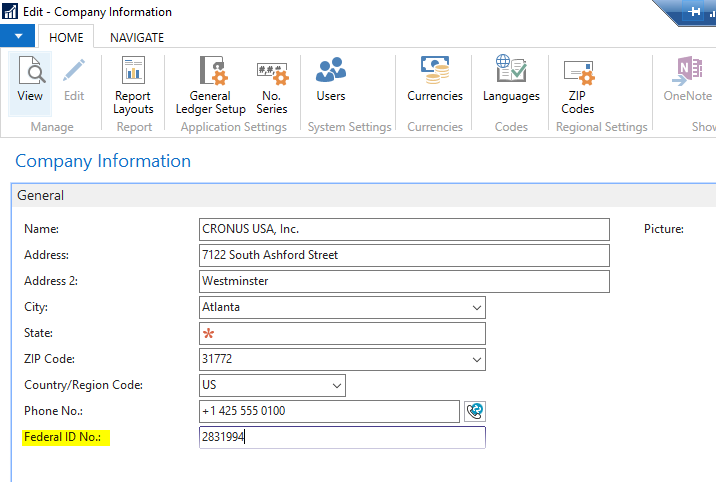Open the No. Series settings
This screenshot has width=716, height=482.
pyautogui.click(x=272, y=85)
